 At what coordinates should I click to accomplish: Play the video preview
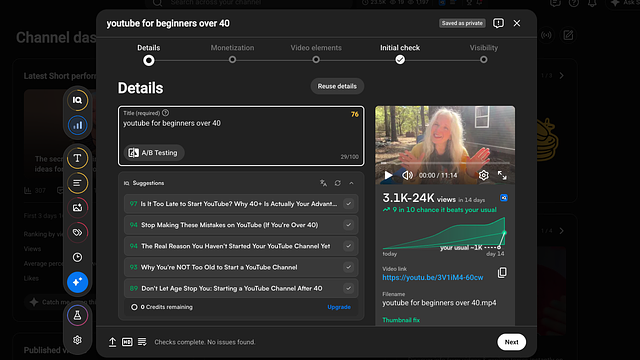coord(388,176)
